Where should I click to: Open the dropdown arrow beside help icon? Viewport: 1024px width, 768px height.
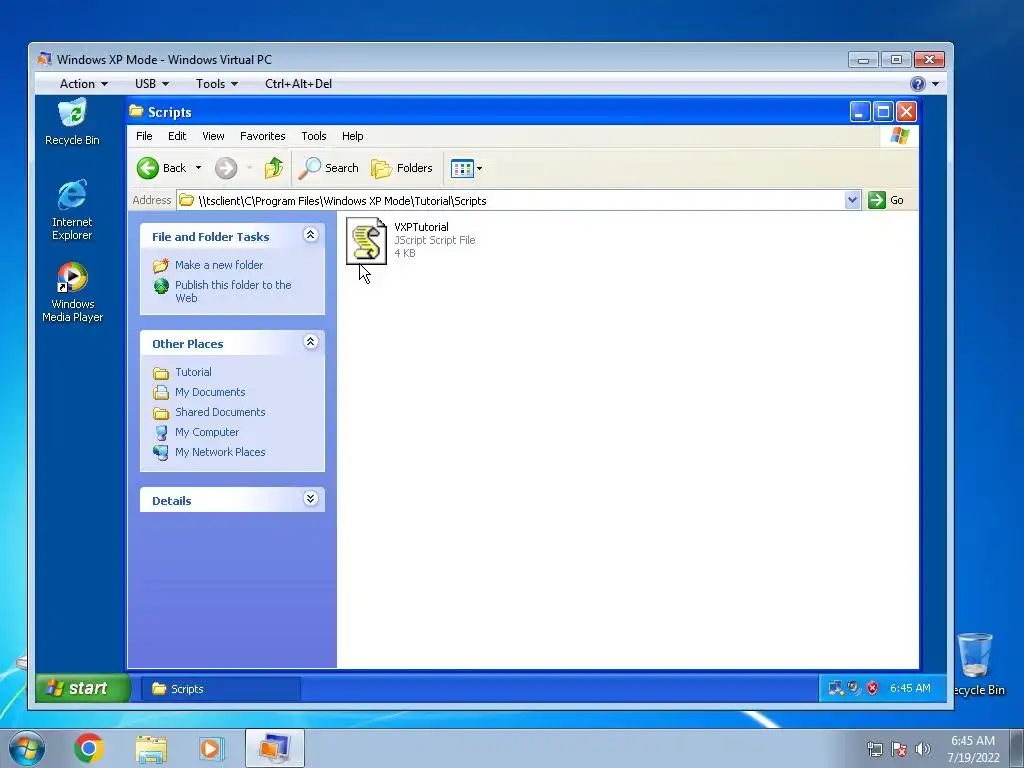pos(935,84)
